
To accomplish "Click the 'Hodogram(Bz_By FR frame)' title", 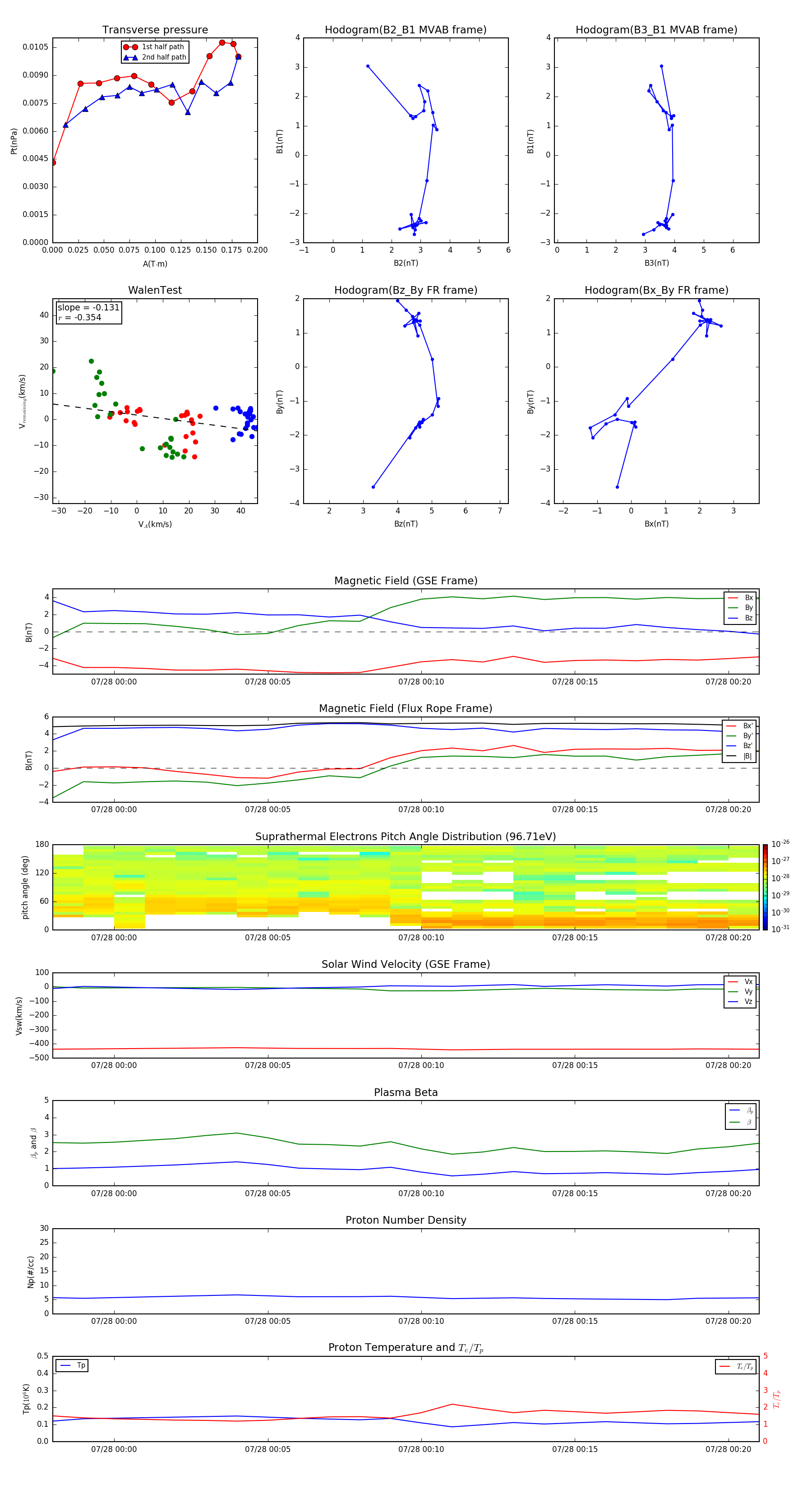I will point(406,290).
